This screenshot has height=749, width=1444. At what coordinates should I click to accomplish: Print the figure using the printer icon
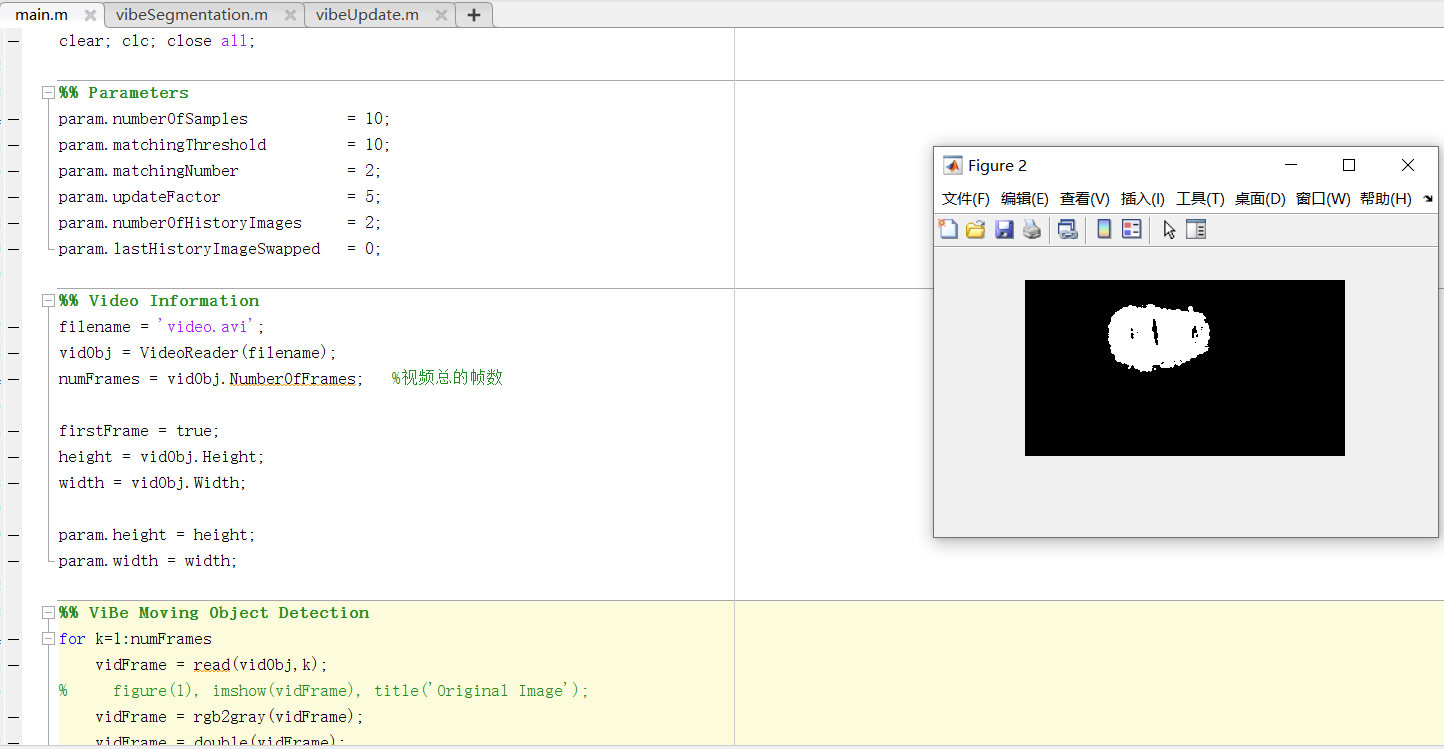(1031, 229)
